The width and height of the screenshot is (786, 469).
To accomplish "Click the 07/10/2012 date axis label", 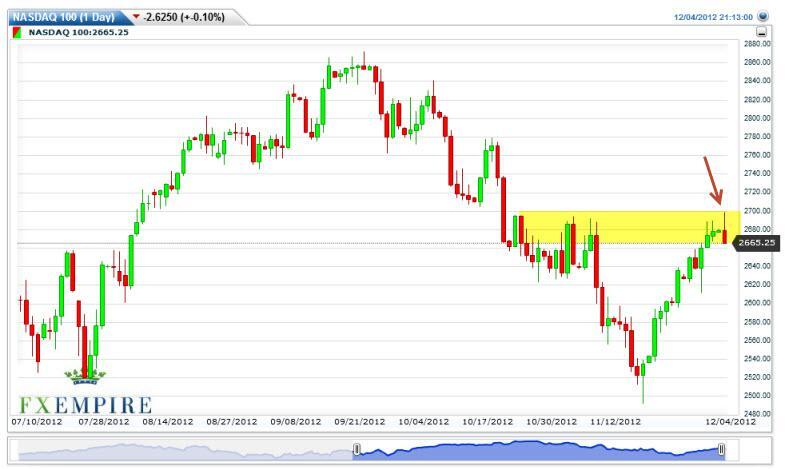I will [x=37, y=422].
